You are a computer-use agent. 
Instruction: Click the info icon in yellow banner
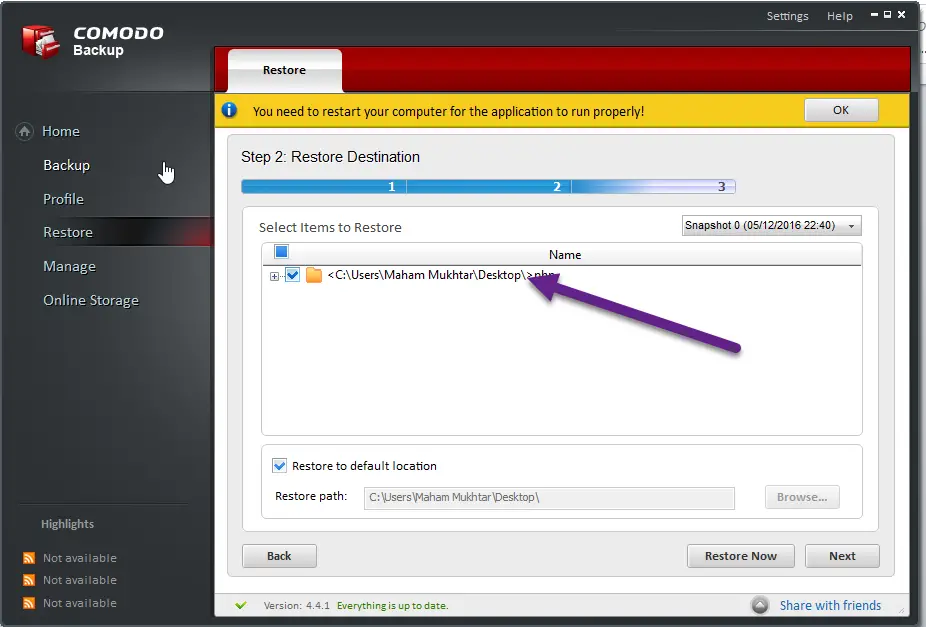(229, 110)
